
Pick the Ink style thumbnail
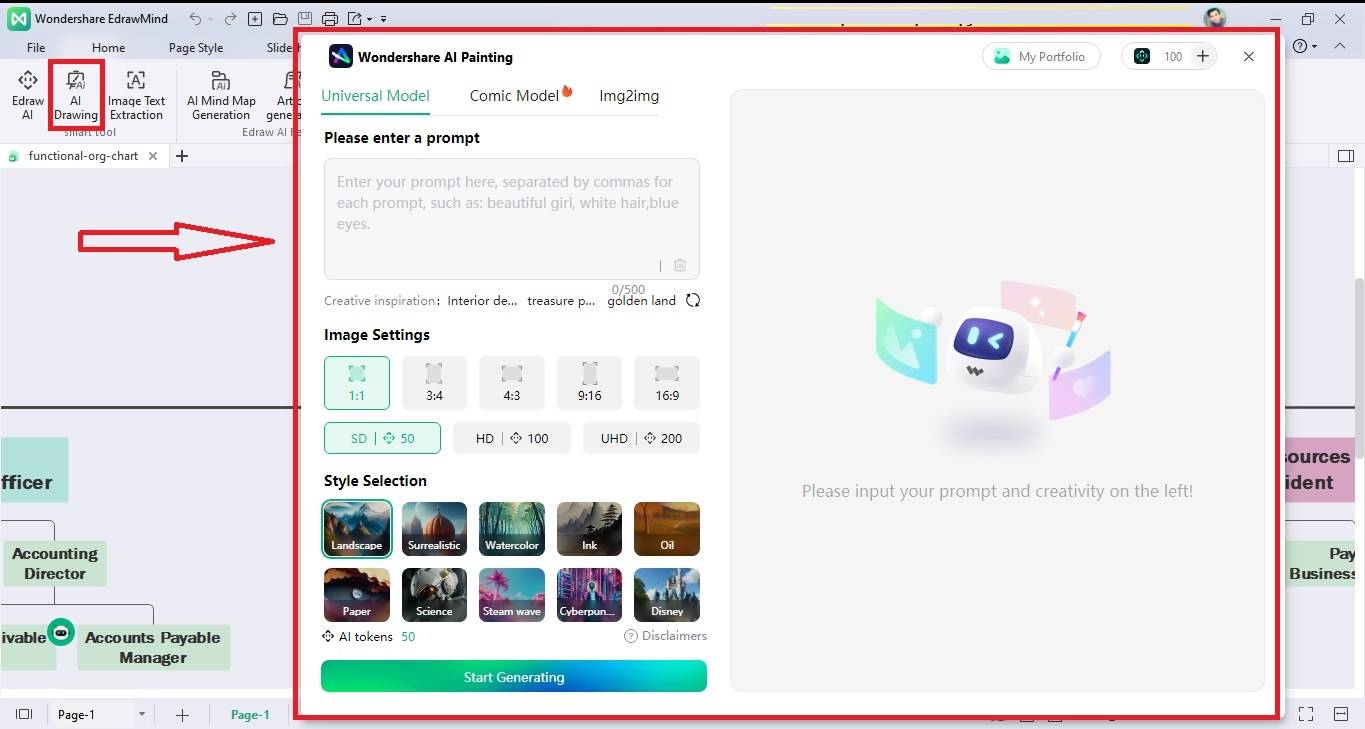coord(589,528)
